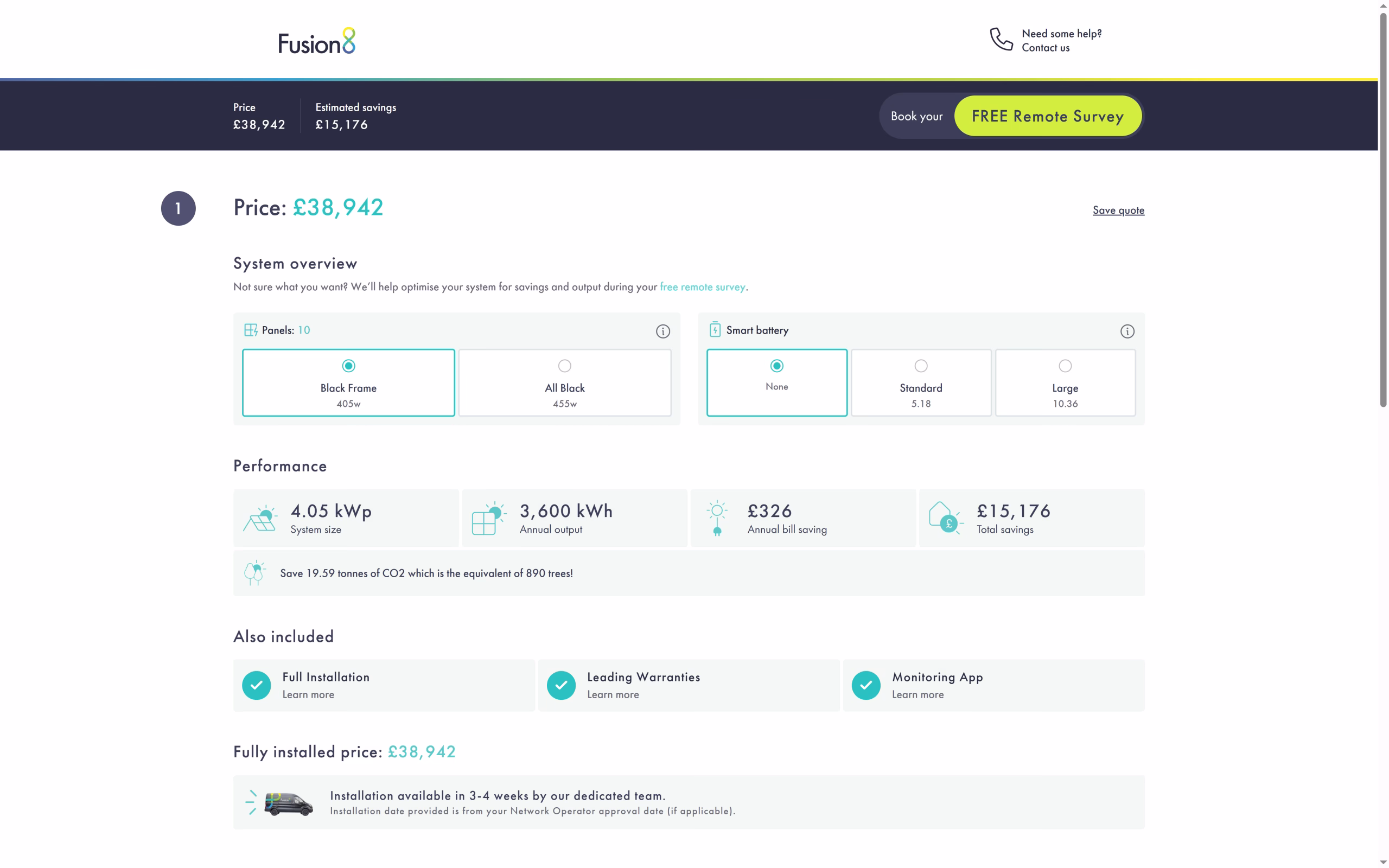Click the Annual bill saving plug icon
The height and width of the screenshot is (868, 1389).
point(717,519)
